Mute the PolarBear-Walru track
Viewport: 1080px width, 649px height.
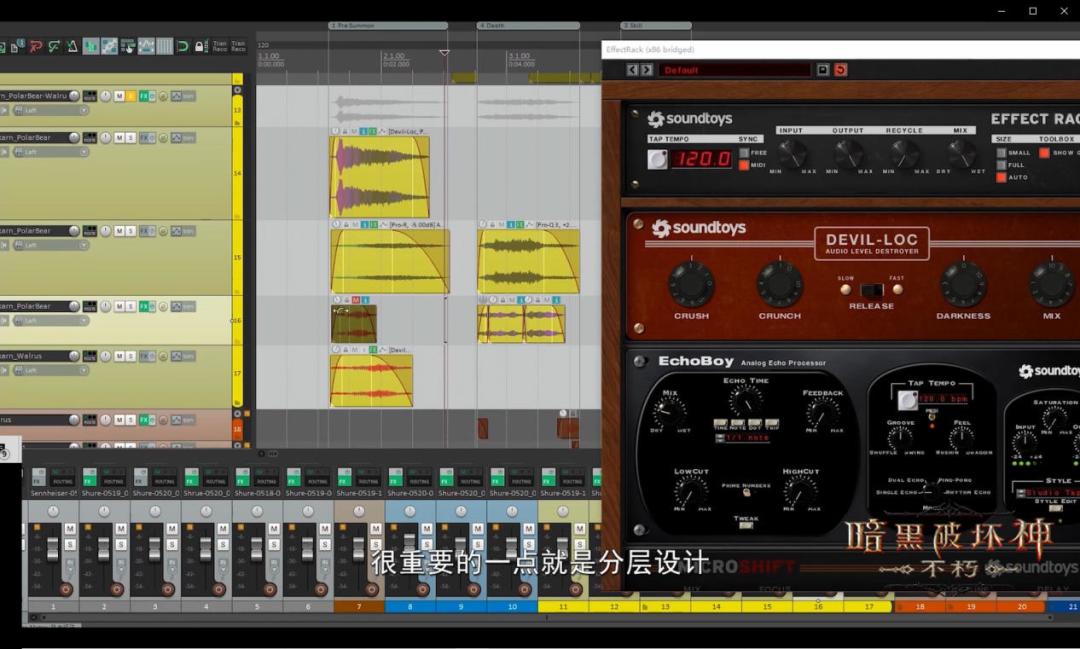(x=119, y=96)
